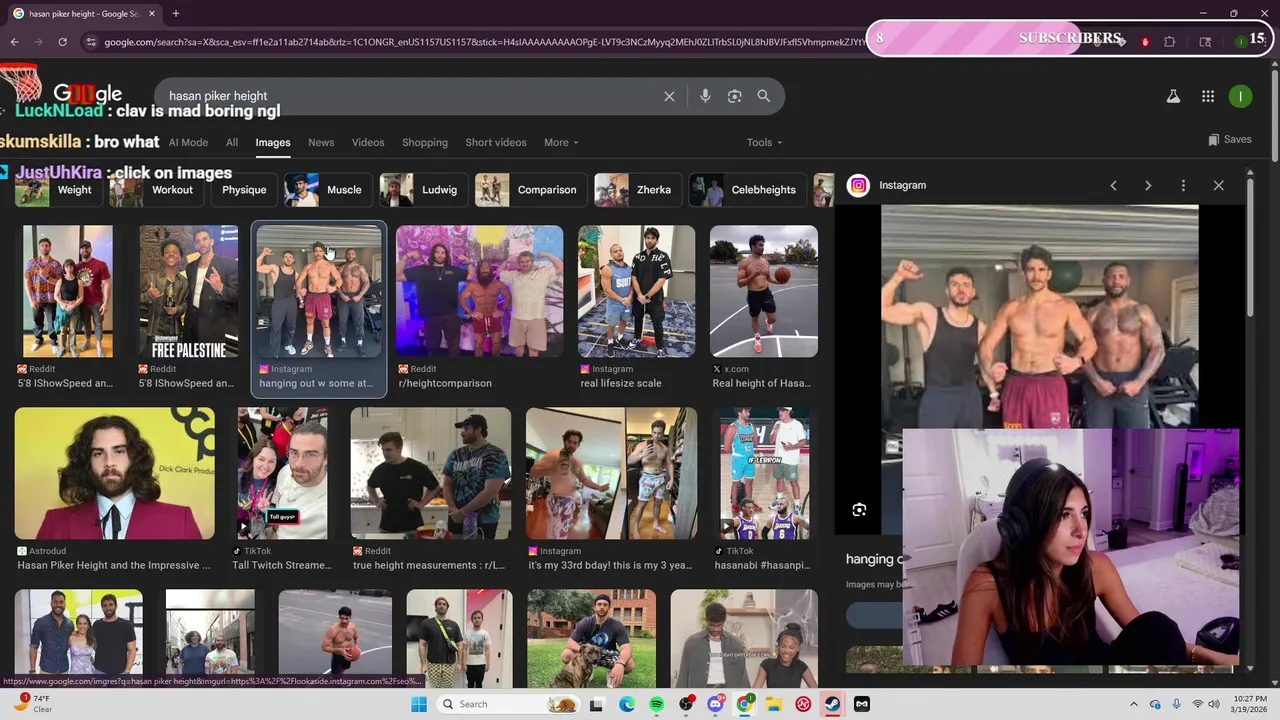Image resolution: width=1280 pixels, height=720 pixels.
Task: Show next image in preview panel
Action: click(1148, 185)
